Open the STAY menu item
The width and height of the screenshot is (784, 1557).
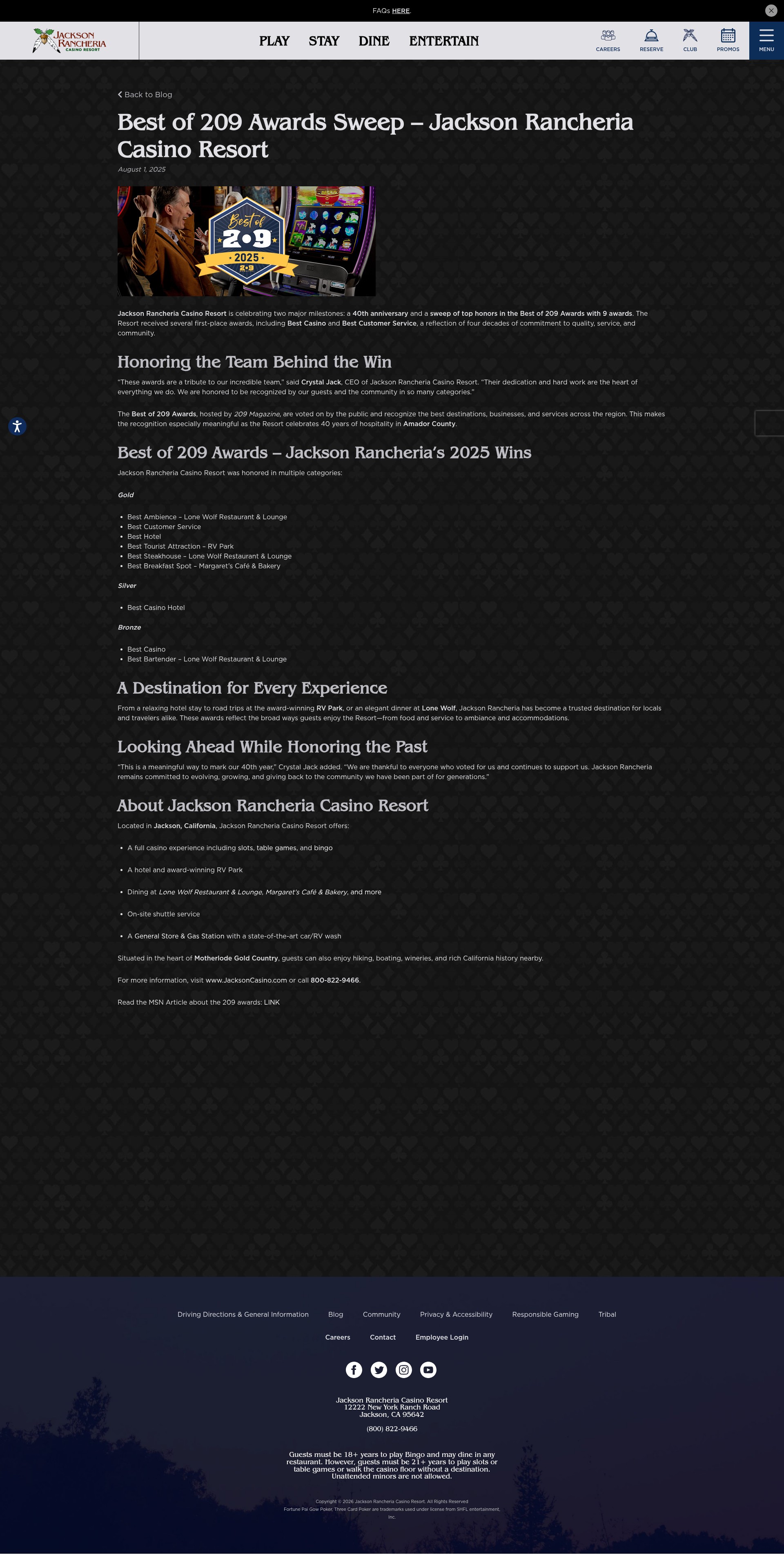[x=324, y=40]
